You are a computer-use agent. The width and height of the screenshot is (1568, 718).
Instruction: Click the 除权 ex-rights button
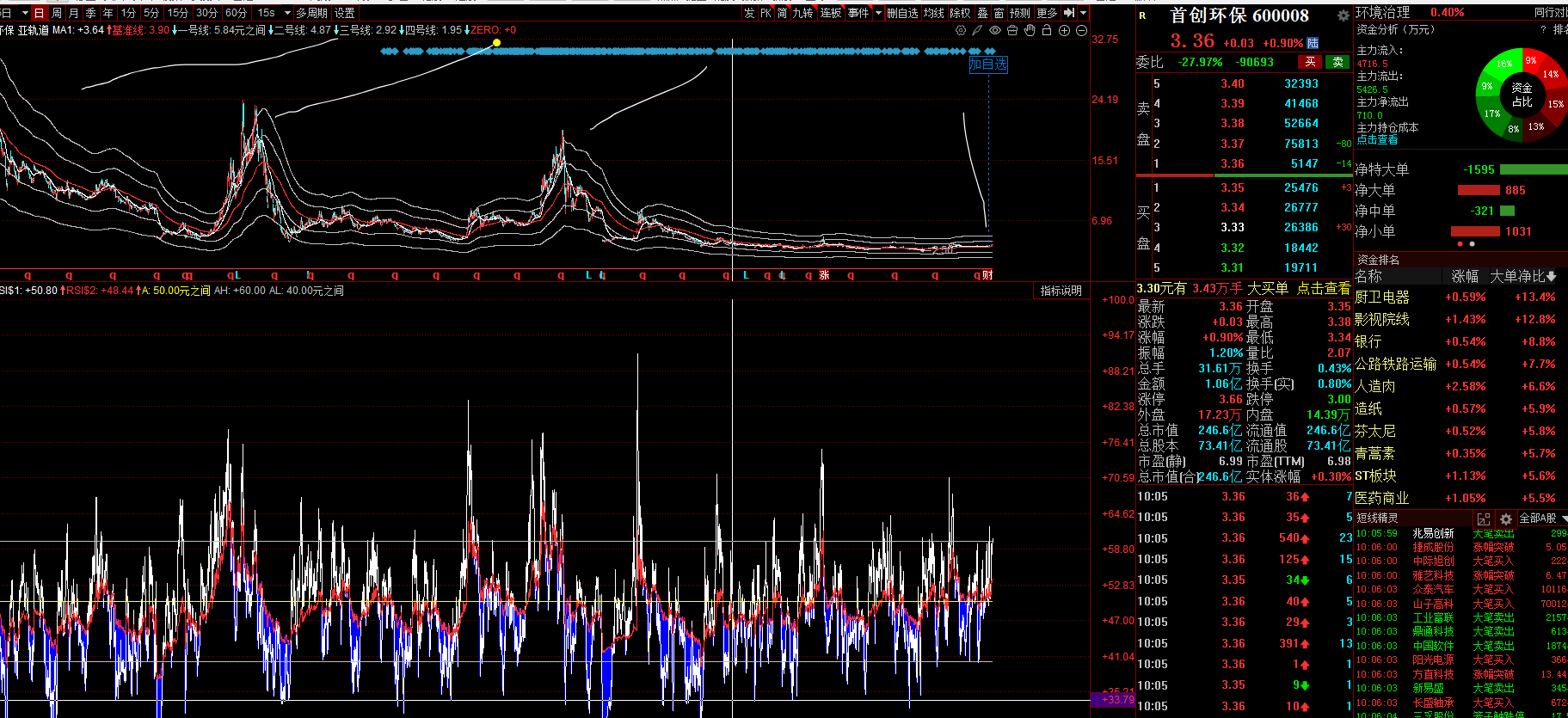(x=960, y=13)
